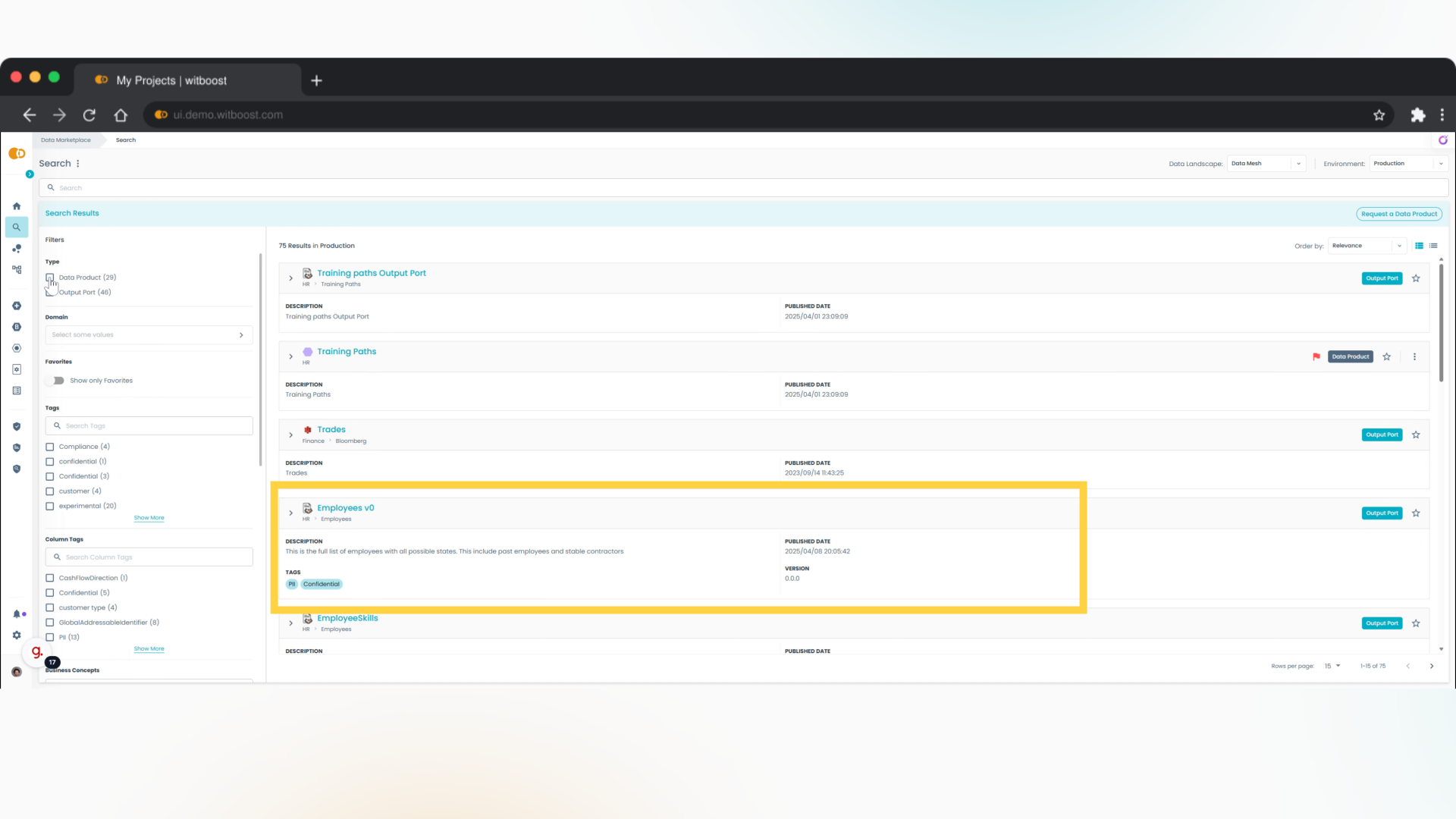Check the CashFlowDirection (1) column tag

click(50, 579)
